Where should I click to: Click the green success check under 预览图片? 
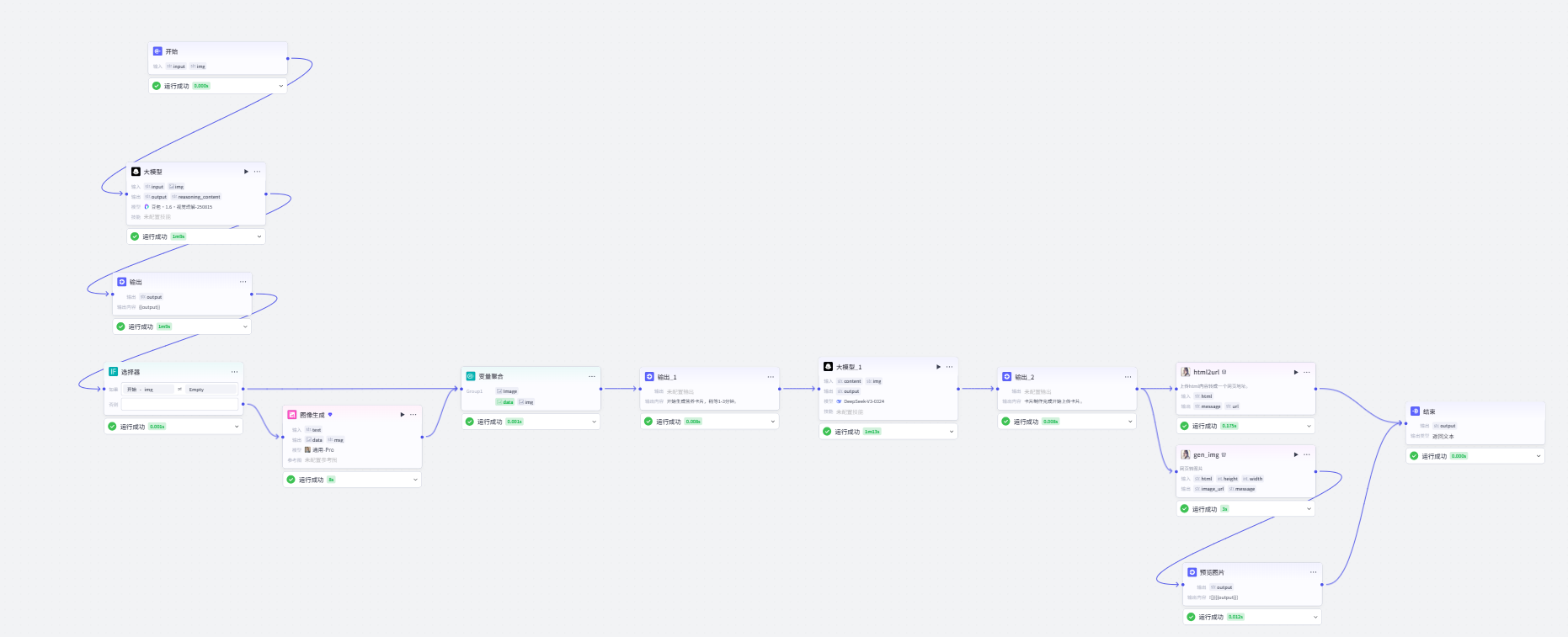click(x=1191, y=617)
